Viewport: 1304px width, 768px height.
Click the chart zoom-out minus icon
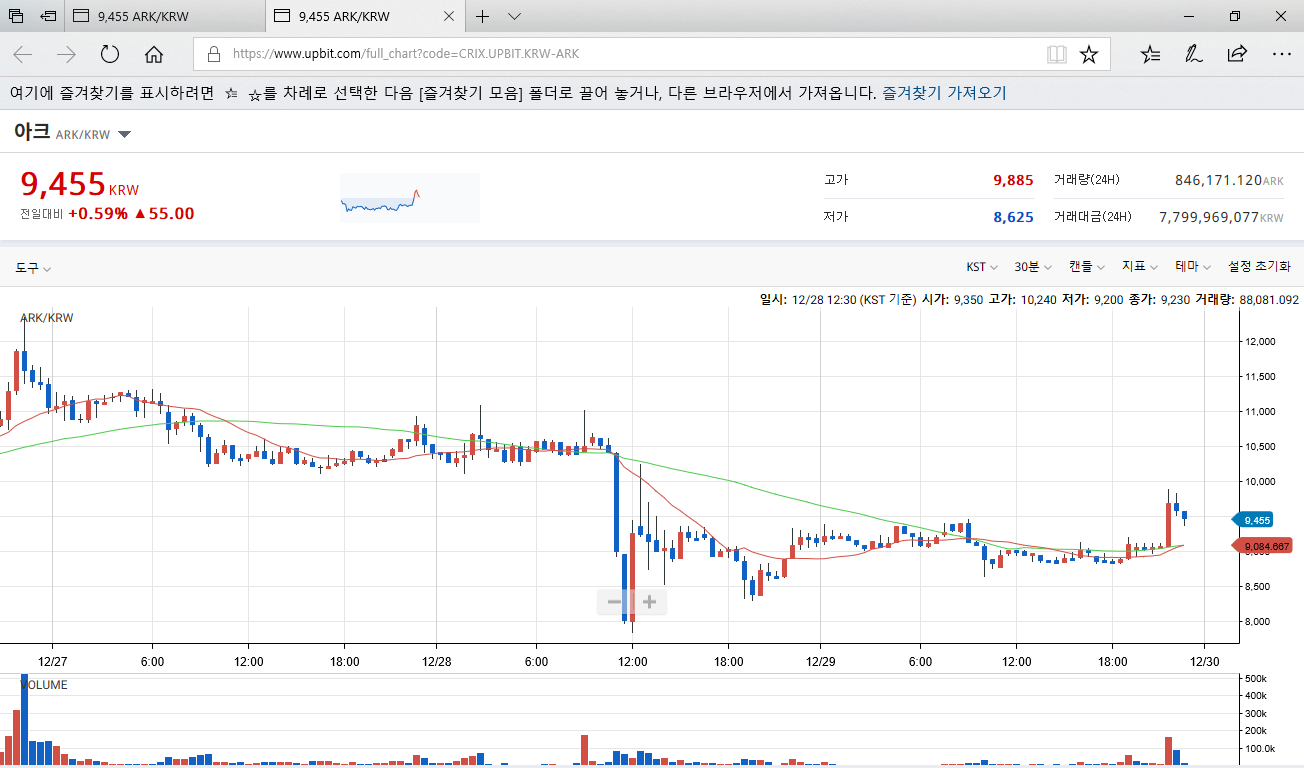click(x=614, y=601)
